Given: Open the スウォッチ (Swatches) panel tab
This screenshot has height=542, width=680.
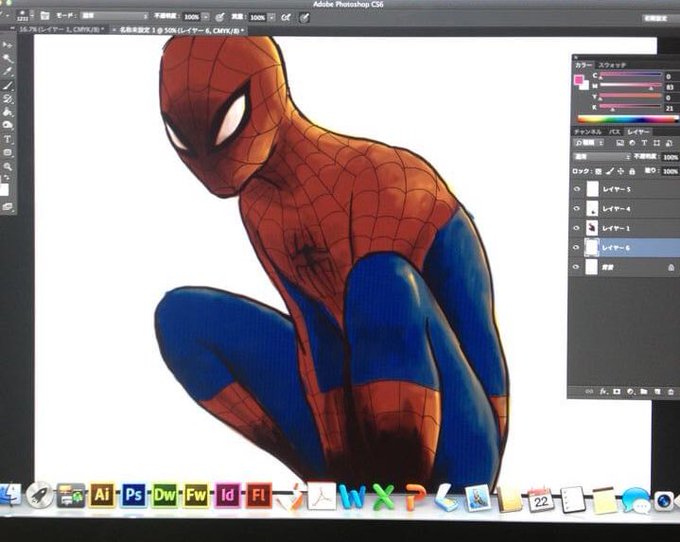Looking at the screenshot, I should (612, 65).
